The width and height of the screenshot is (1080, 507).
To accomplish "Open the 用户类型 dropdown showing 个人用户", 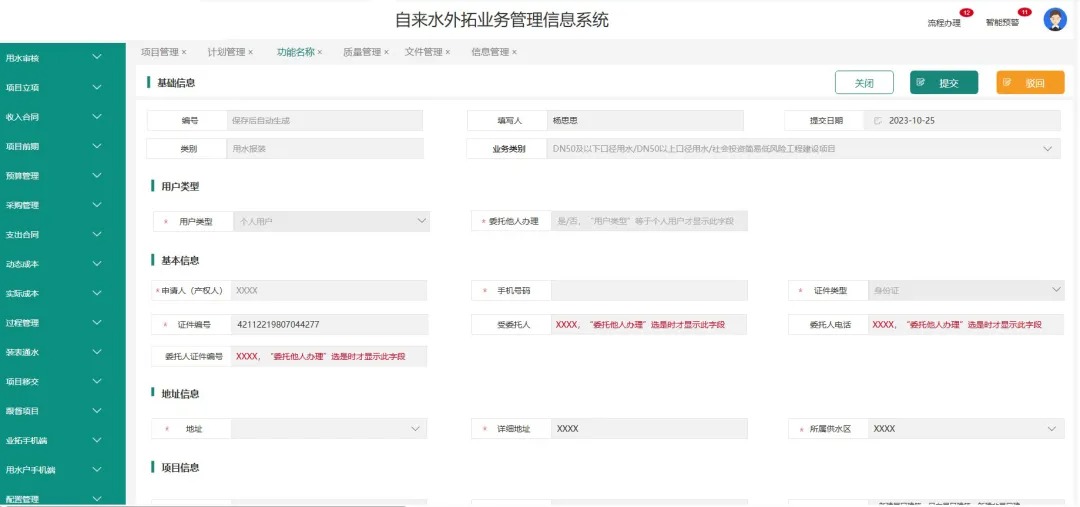I will click(332, 222).
